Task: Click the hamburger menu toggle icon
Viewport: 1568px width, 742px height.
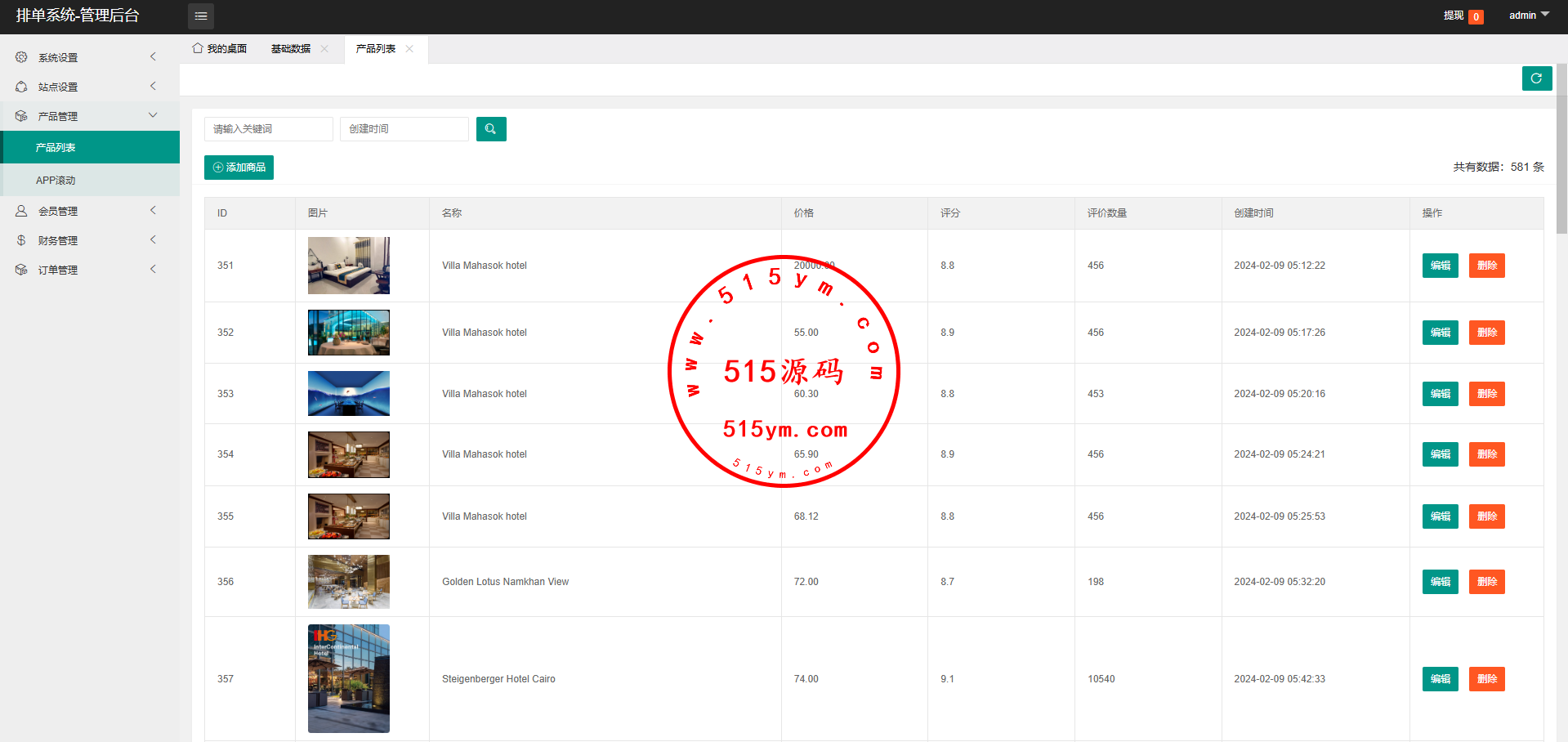Action: point(200,16)
